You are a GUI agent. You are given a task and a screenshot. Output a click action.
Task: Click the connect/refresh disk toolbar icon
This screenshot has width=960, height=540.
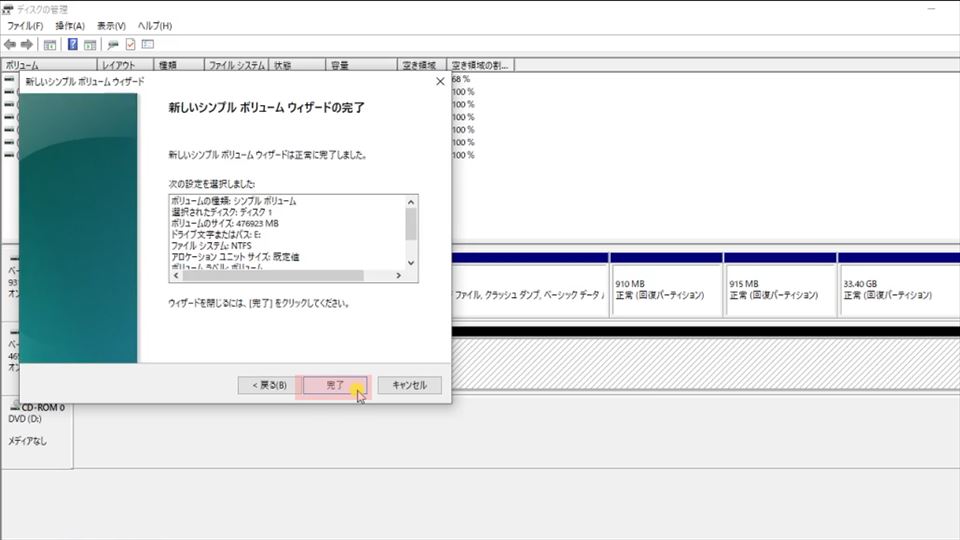[x=113, y=45]
